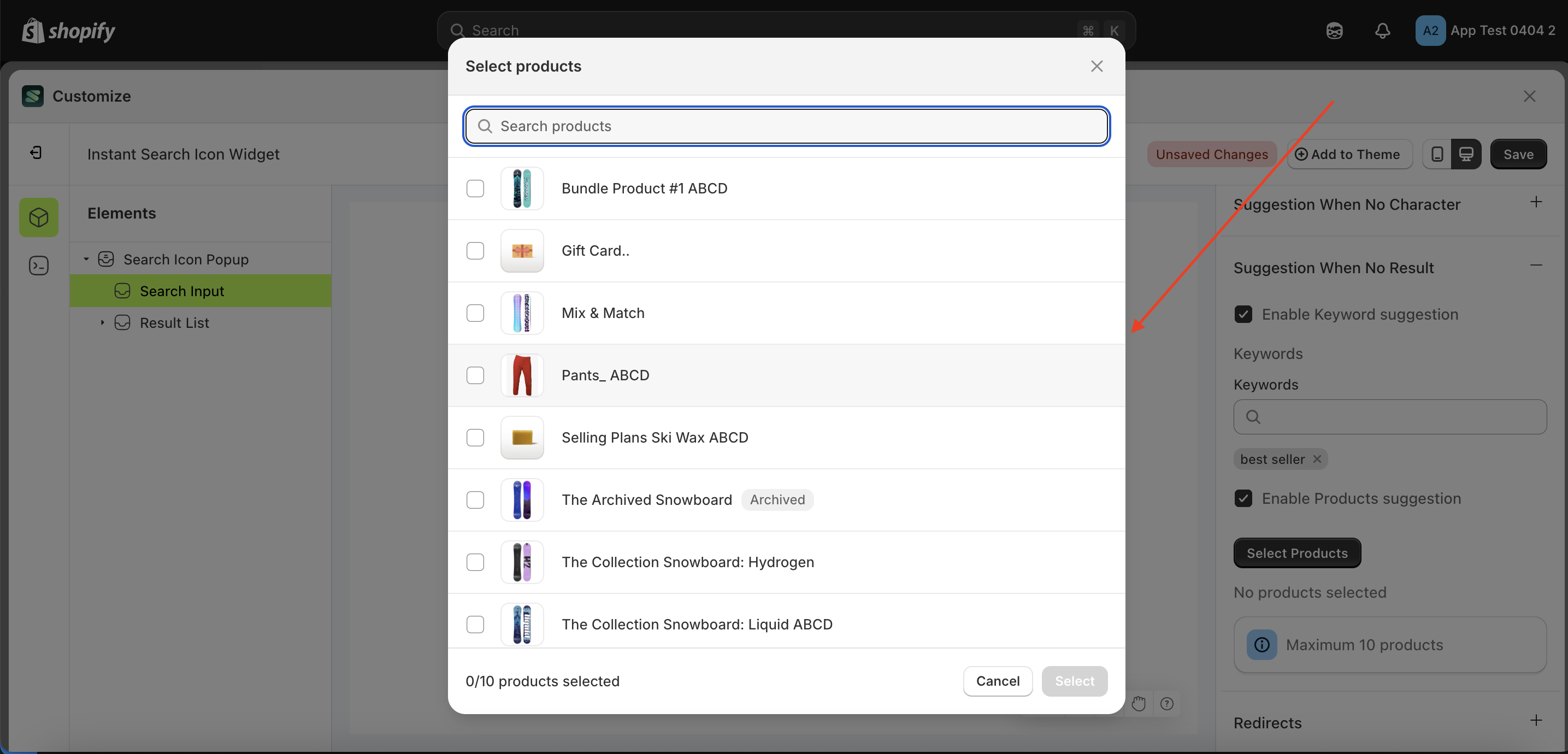
Task: Click the help question mark icon
Action: (1167, 704)
